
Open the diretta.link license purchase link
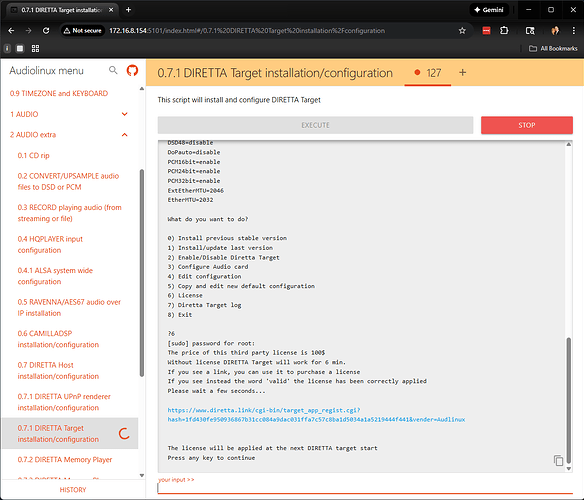(x=316, y=415)
